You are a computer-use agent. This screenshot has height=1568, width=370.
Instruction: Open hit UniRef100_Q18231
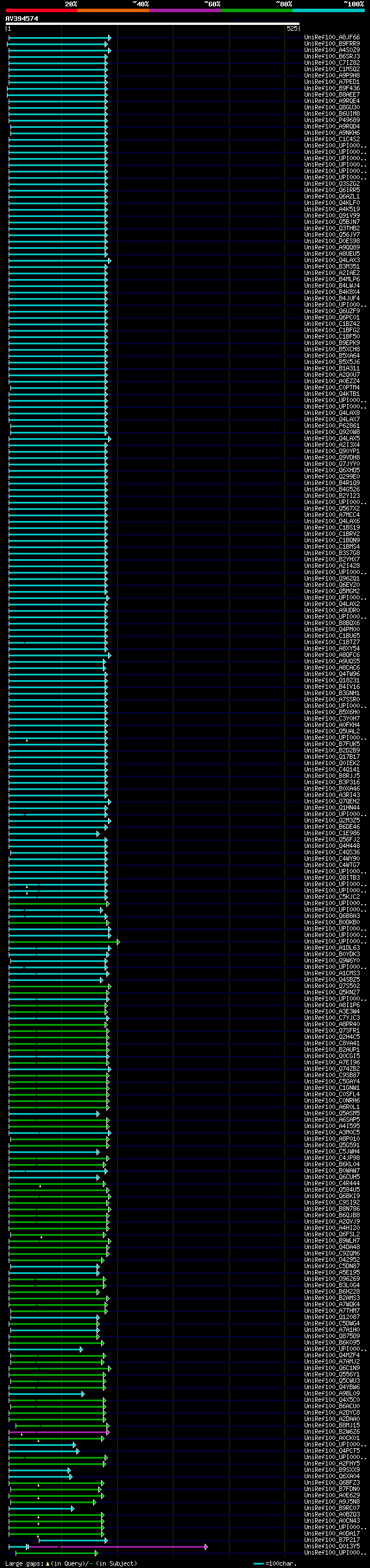pyautogui.click(x=332, y=681)
